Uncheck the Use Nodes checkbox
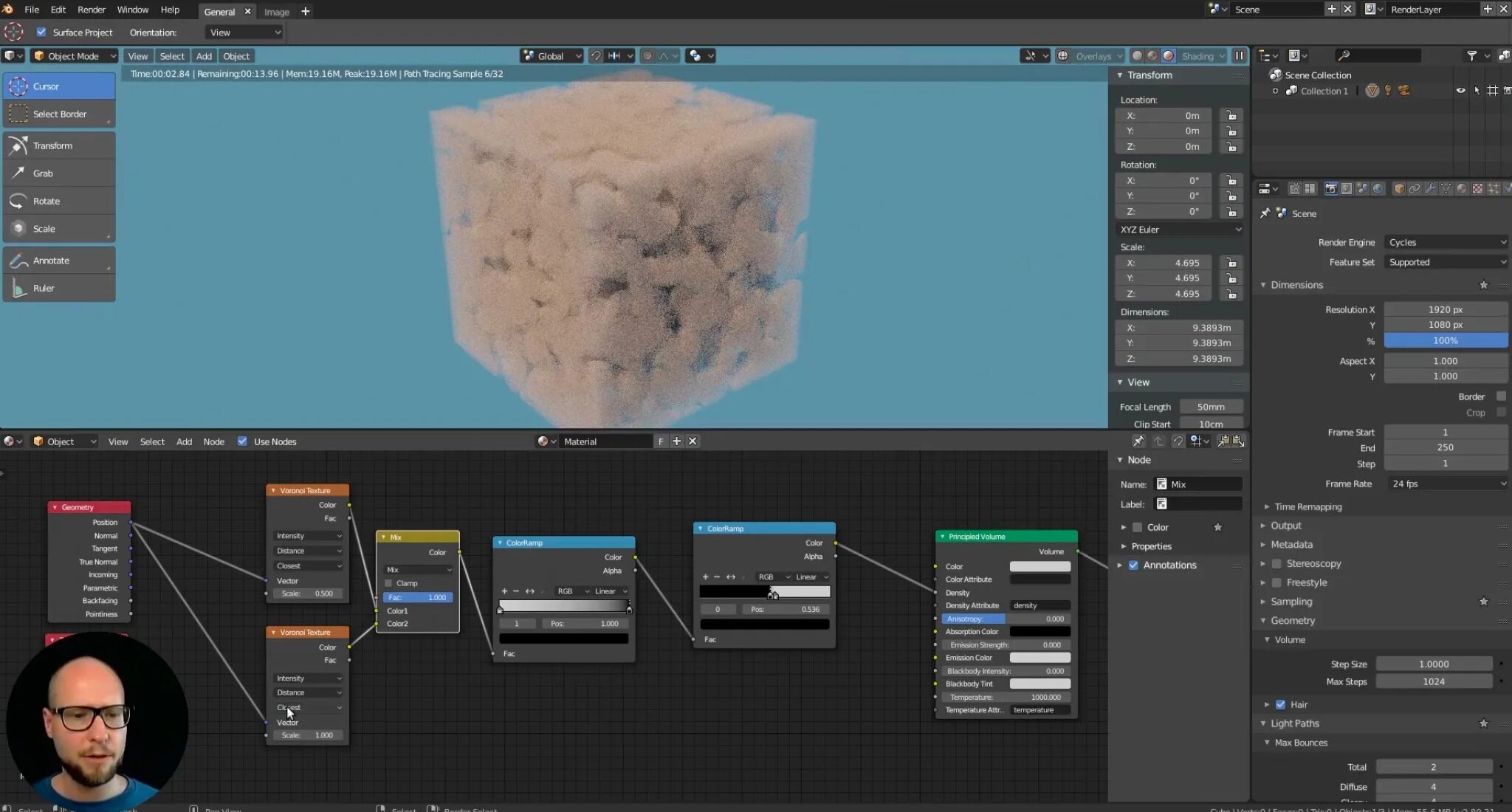The width and height of the screenshot is (1512, 812). click(x=242, y=441)
